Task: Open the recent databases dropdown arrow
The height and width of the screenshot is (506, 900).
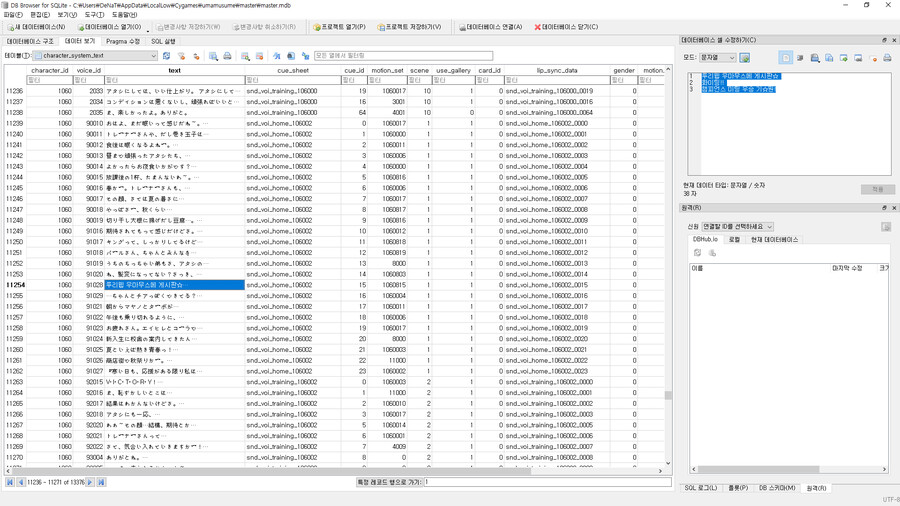Action: click(x=148, y=29)
